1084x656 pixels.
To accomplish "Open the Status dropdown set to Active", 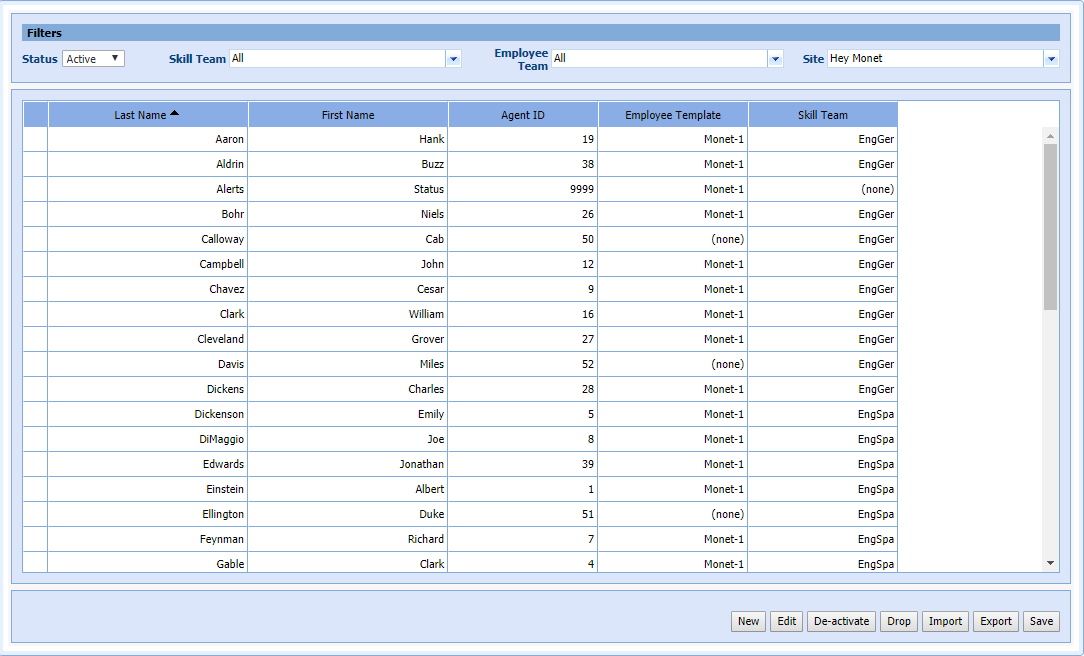I will [93, 59].
